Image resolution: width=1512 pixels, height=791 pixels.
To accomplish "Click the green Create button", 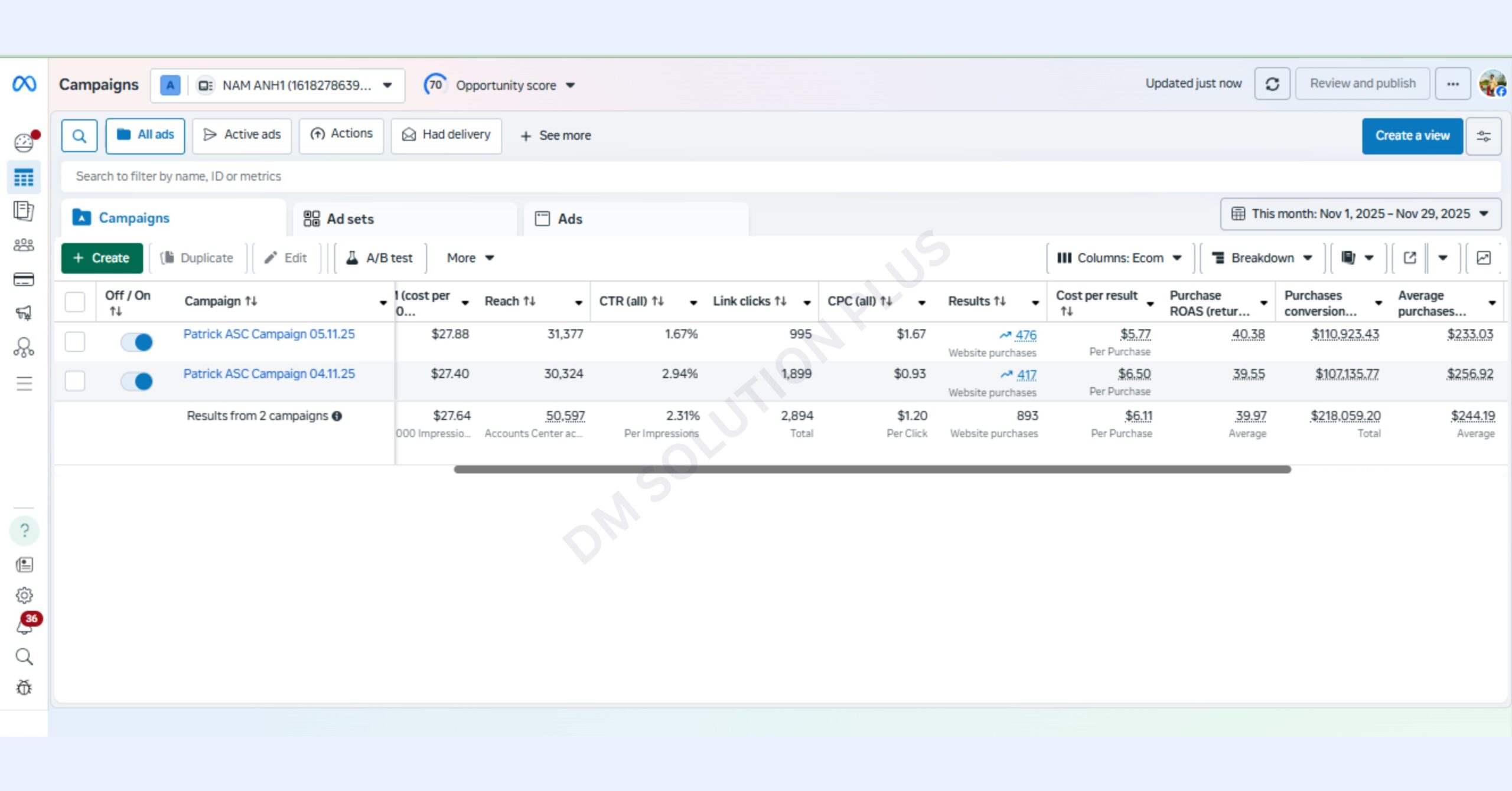I will [x=102, y=258].
